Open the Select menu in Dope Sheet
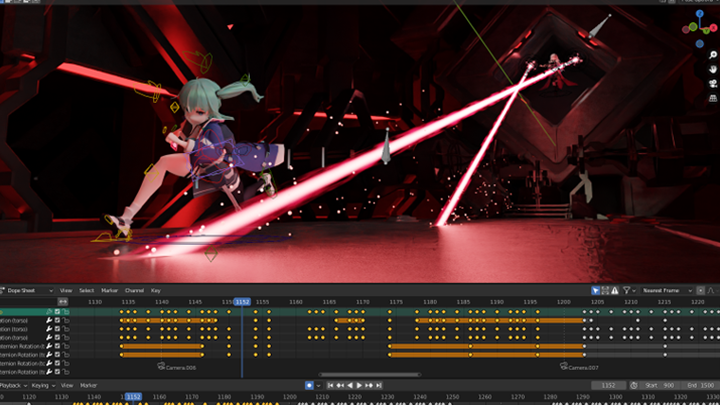 coord(86,291)
